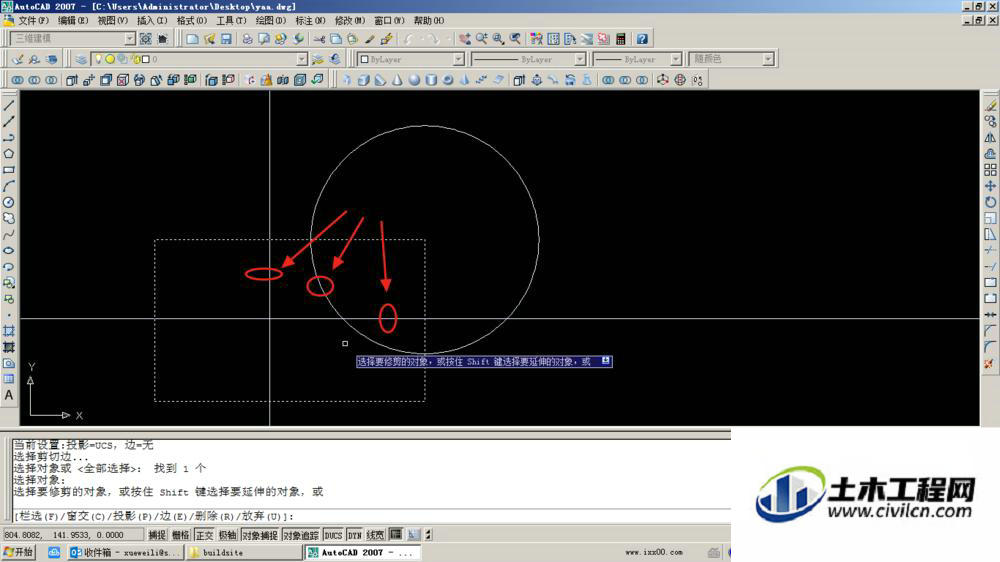Open the 编辑(E) menu
This screenshot has height=562, width=1000.
(x=73, y=20)
